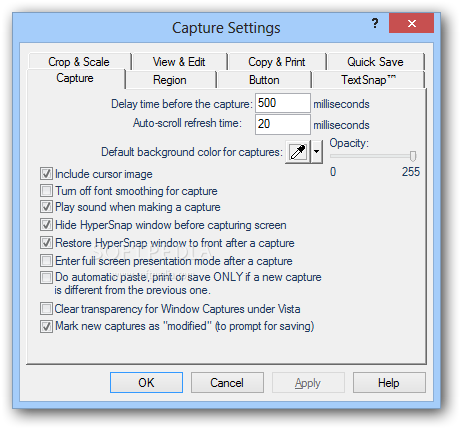This screenshot has height=429, width=461.
Task: Click the opacity maximum value 255
Action: (411, 172)
